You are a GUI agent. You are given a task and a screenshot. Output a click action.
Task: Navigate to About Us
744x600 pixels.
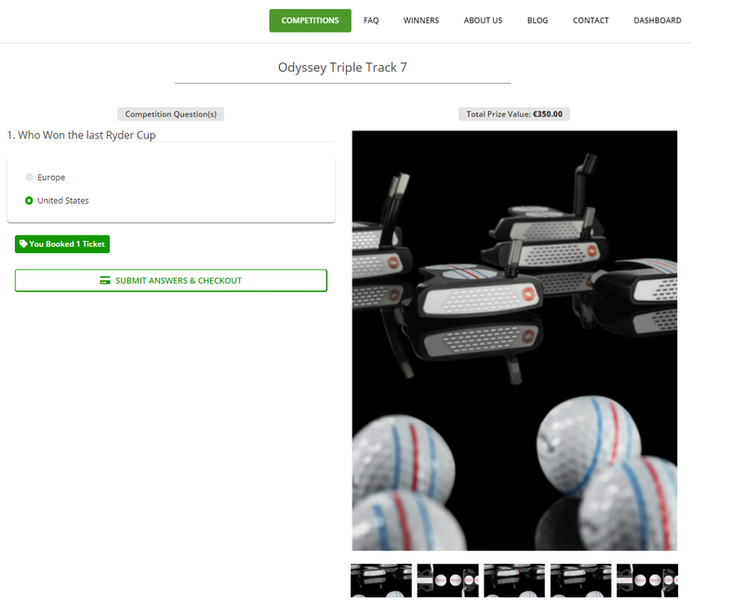(x=483, y=20)
